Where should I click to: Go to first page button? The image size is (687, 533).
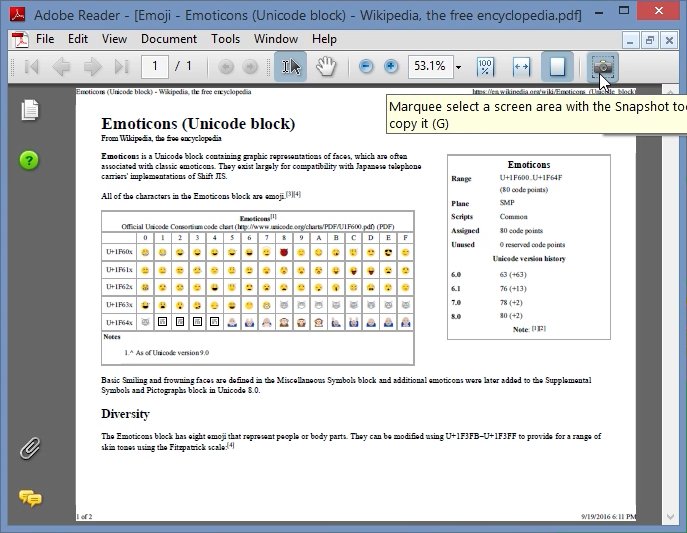pos(32,67)
